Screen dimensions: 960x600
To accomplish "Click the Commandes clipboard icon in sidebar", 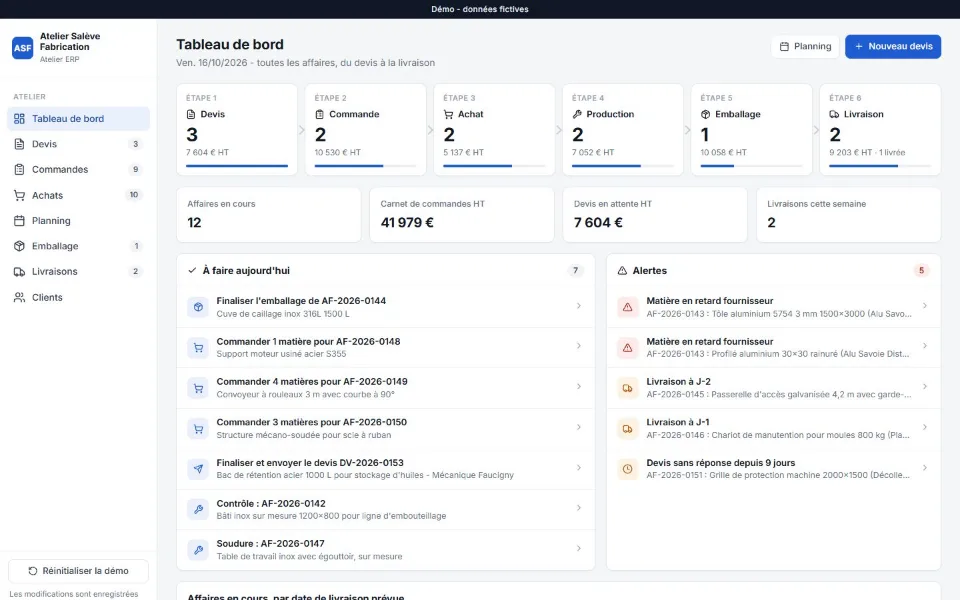I will [x=20, y=170].
